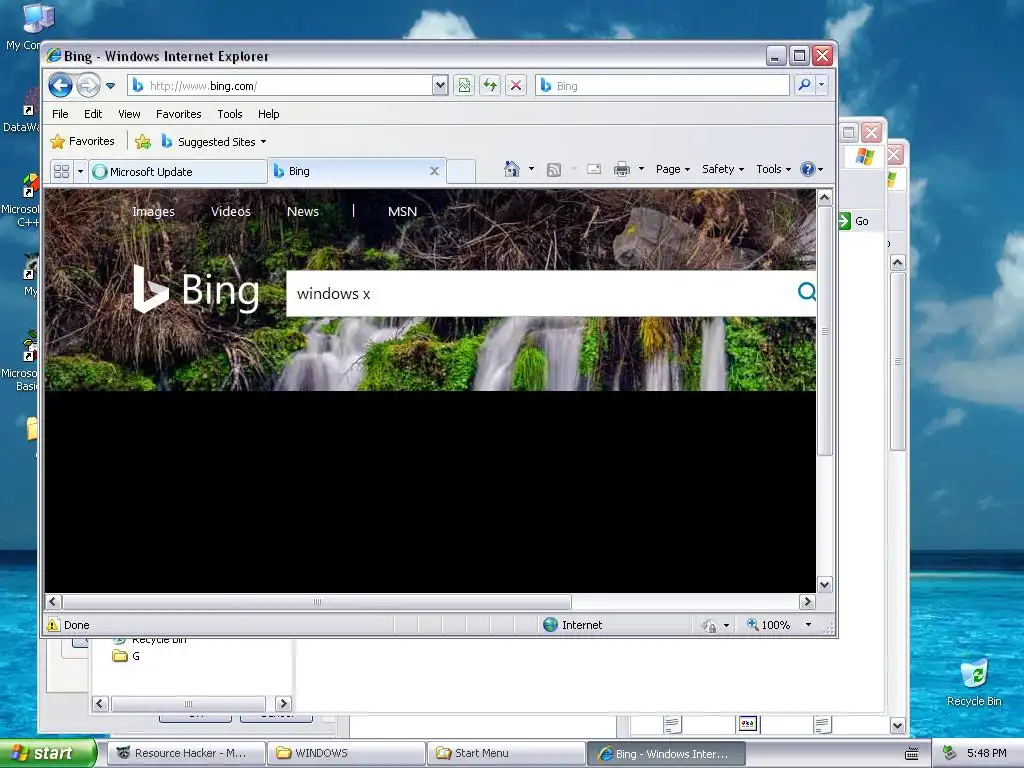Click the vertical scrollbar down arrow
The height and width of the screenshot is (768, 1024).
click(825, 584)
